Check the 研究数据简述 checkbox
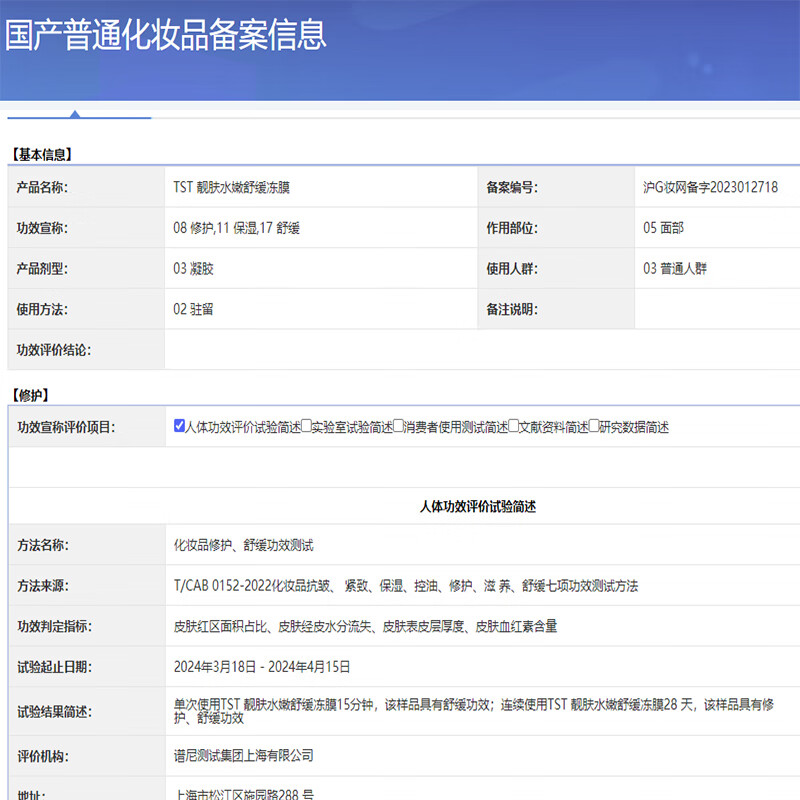The height and width of the screenshot is (800, 800). (590, 427)
